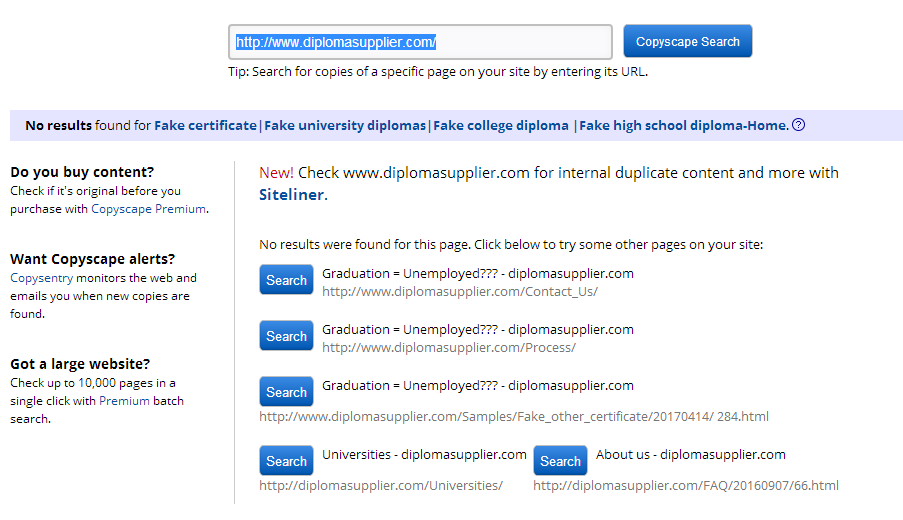Click 'About us - diplomasupplier.com' title text
This screenshot has height=520, width=903.
coord(690,455)
